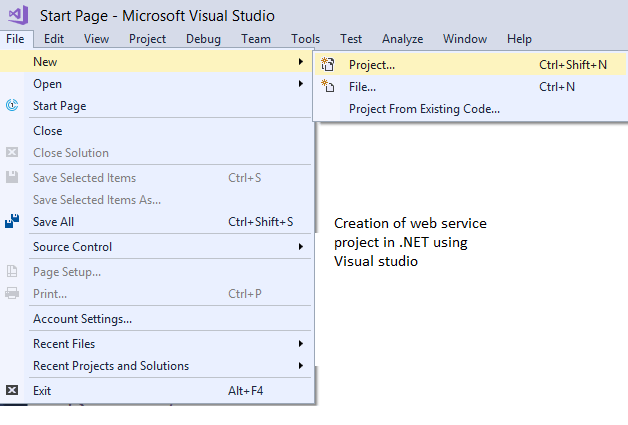Viewport: 628px width, 425px height.
Task: Click the Ctrl+Shift+N shortcut text
Action: tap(573, 64)
